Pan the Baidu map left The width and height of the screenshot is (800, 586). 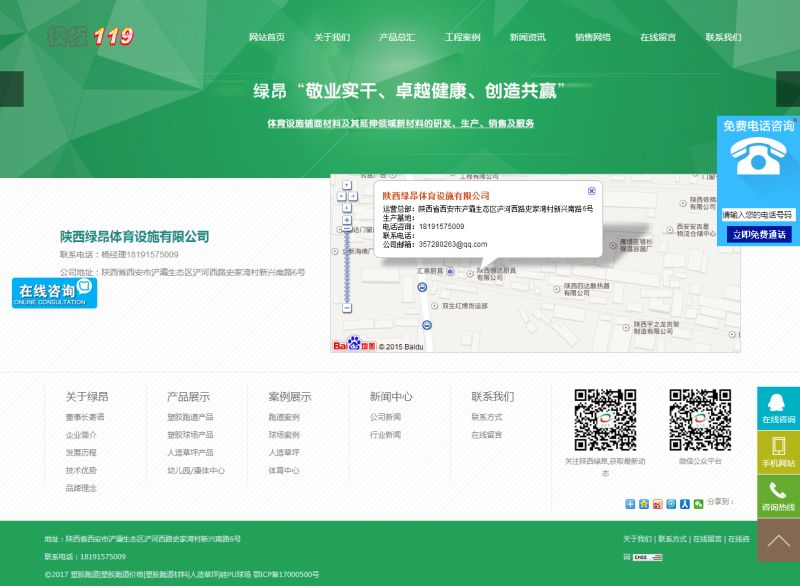(341, 196)
